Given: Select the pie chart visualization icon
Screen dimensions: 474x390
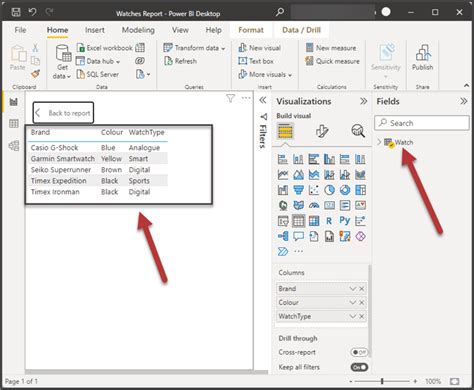Looking at the screenshot, I should click(329, 190).
